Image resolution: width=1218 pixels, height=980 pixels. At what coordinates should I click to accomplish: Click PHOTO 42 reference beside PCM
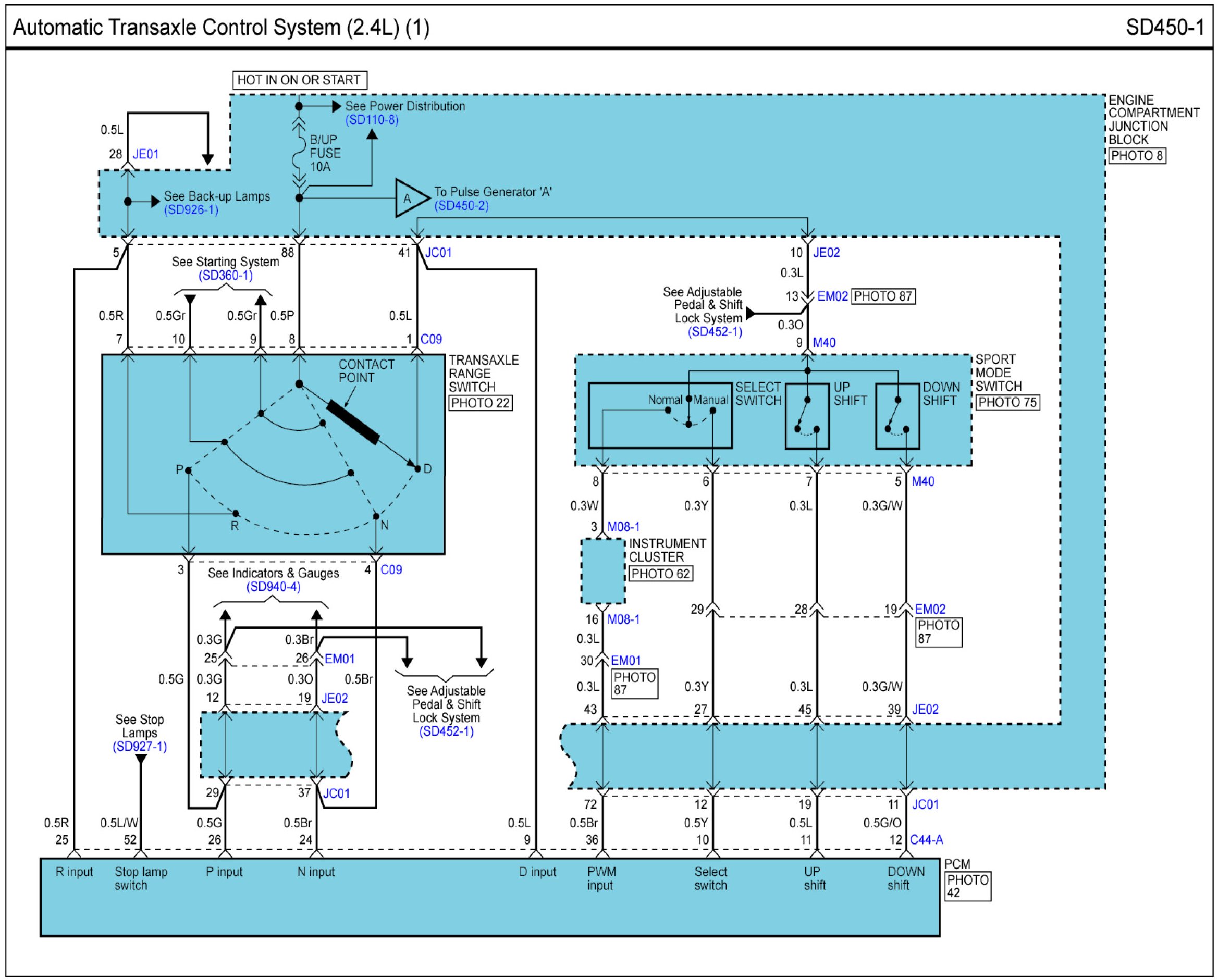[x=967, y=886]
